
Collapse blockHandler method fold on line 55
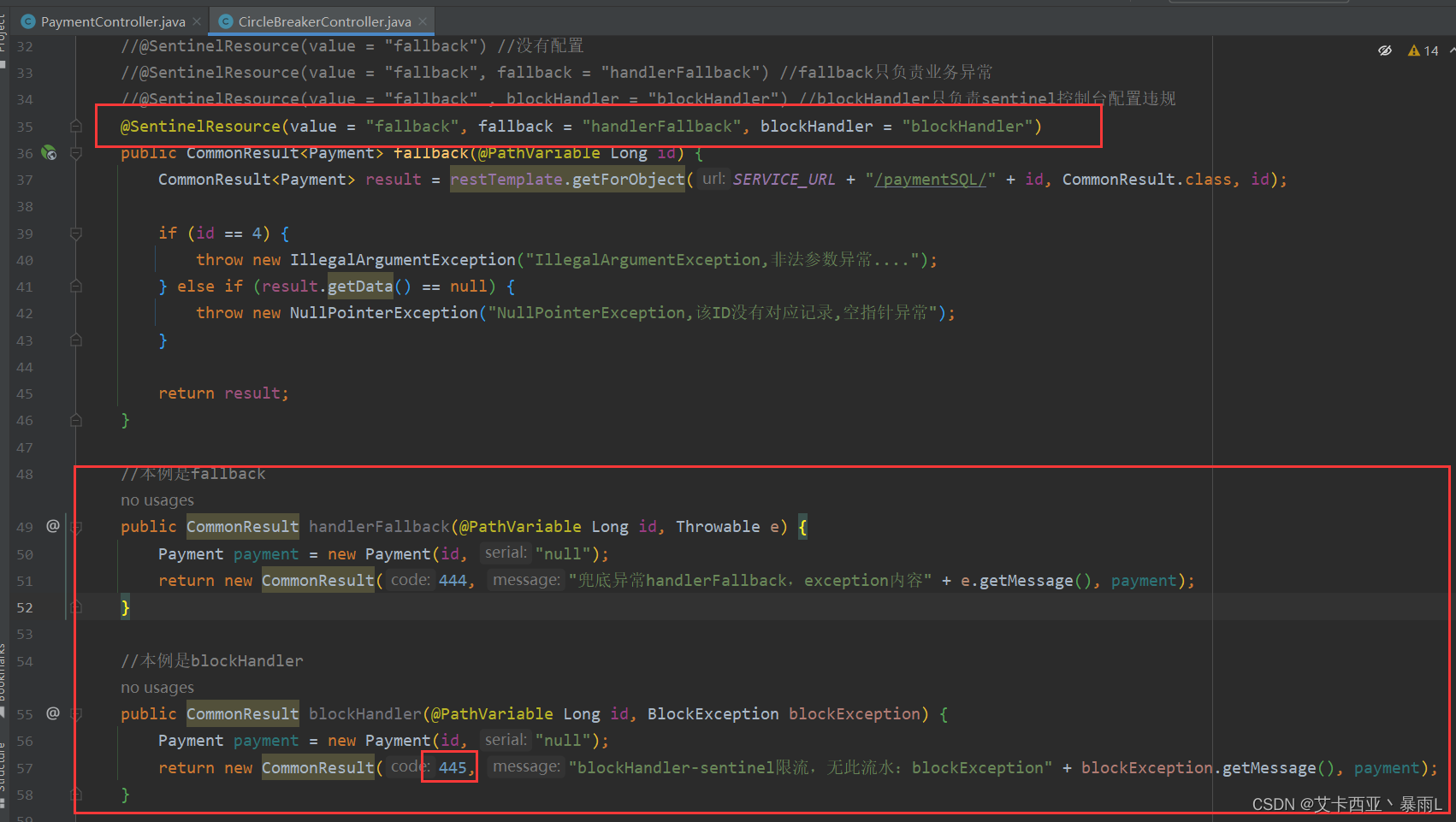pos(76,714)
